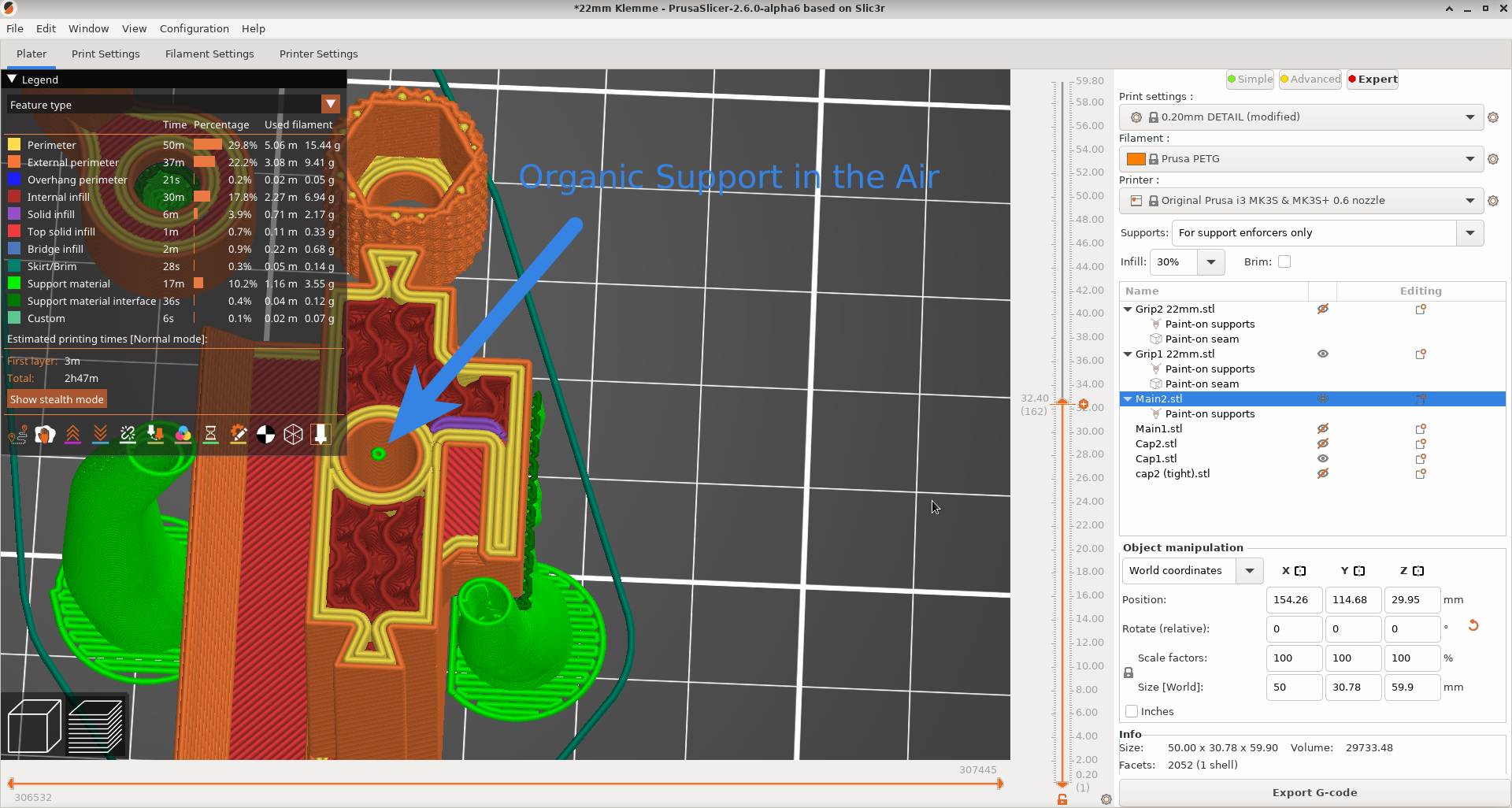Viewport: 1512px width, 808px height.
Task: Click editing icon for Grip1 22mm.stl
Action: coord(1421,354)
